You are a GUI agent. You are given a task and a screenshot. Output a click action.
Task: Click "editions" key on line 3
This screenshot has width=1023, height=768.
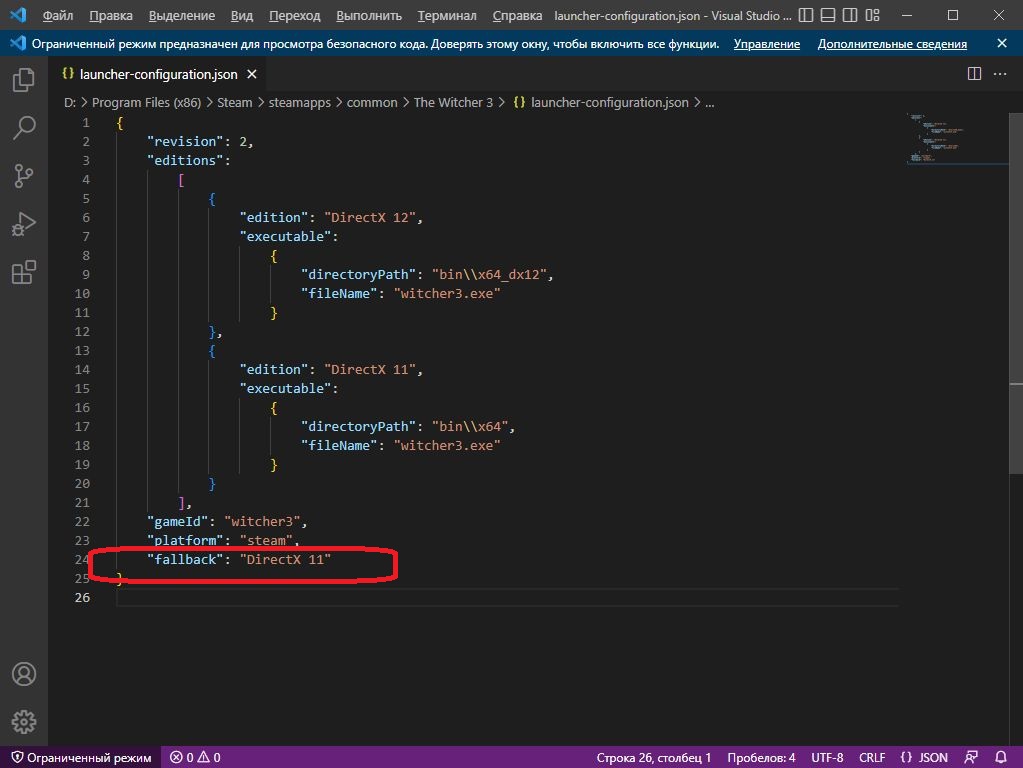tap(185, 160)
